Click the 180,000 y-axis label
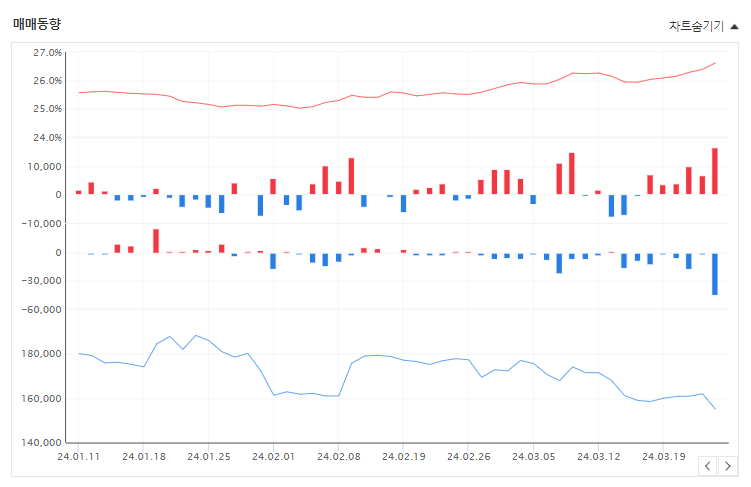 point(41,354)
